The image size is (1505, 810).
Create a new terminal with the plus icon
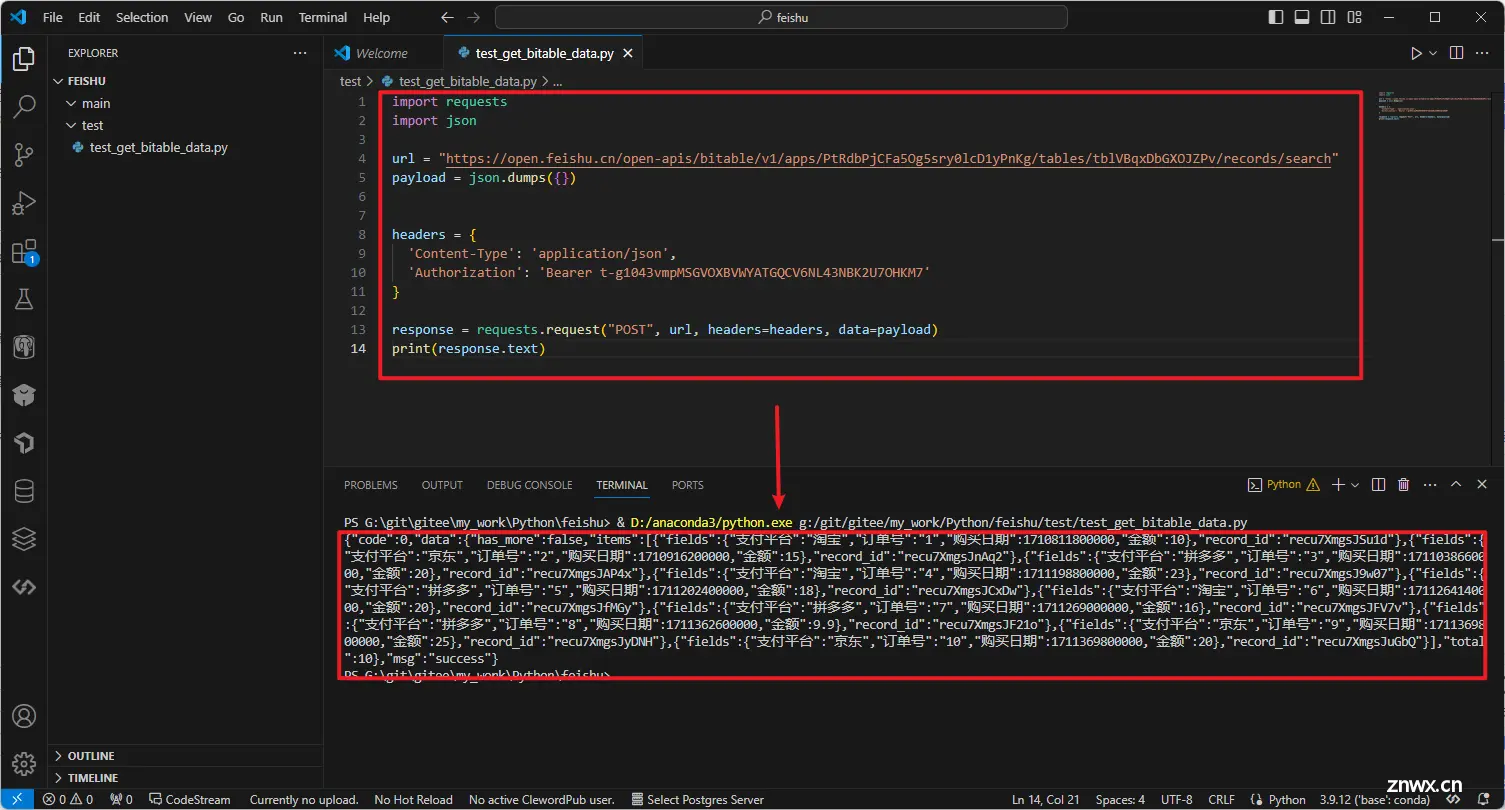coord(1338,484)
